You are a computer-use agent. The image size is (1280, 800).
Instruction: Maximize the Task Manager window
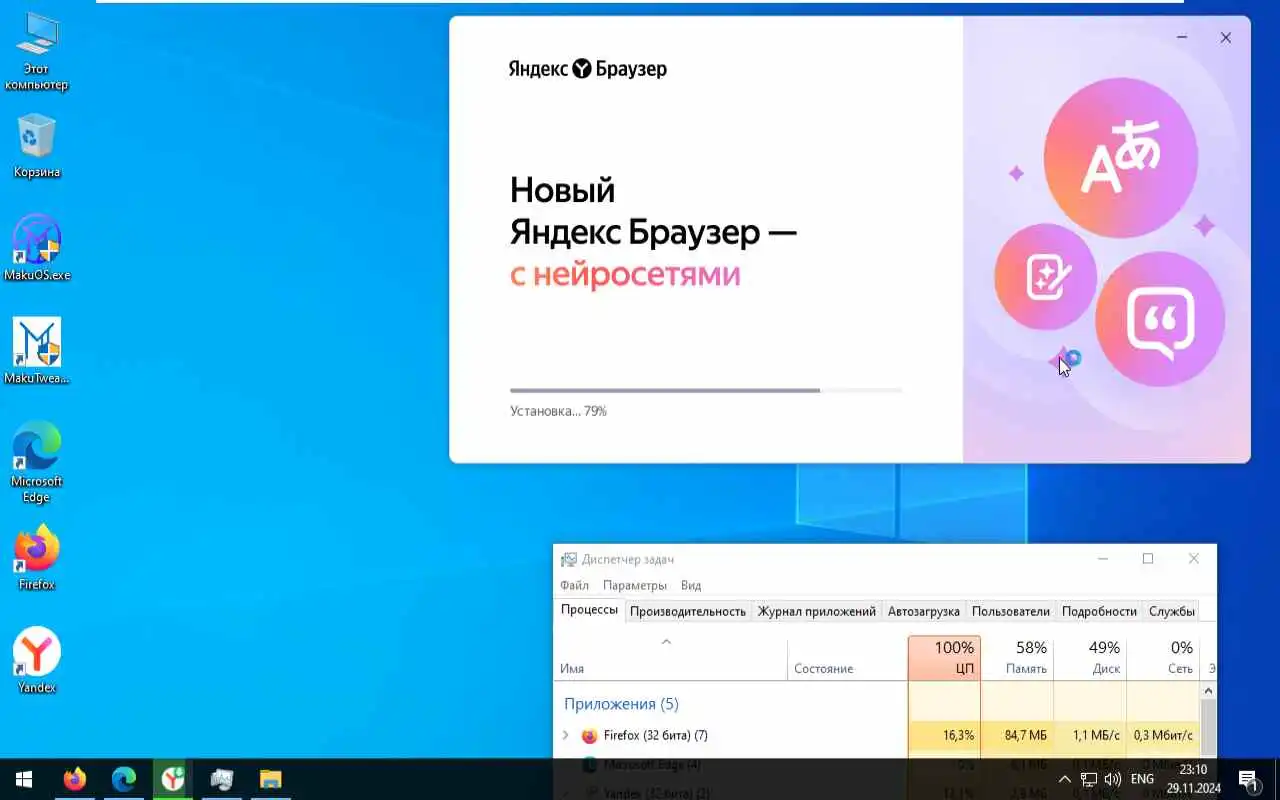click(1148, 559)
